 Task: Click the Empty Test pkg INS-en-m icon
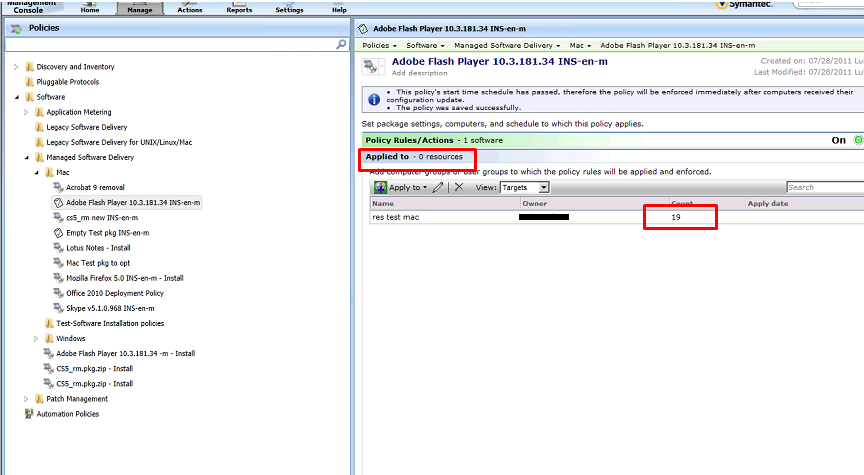point(58,233)
